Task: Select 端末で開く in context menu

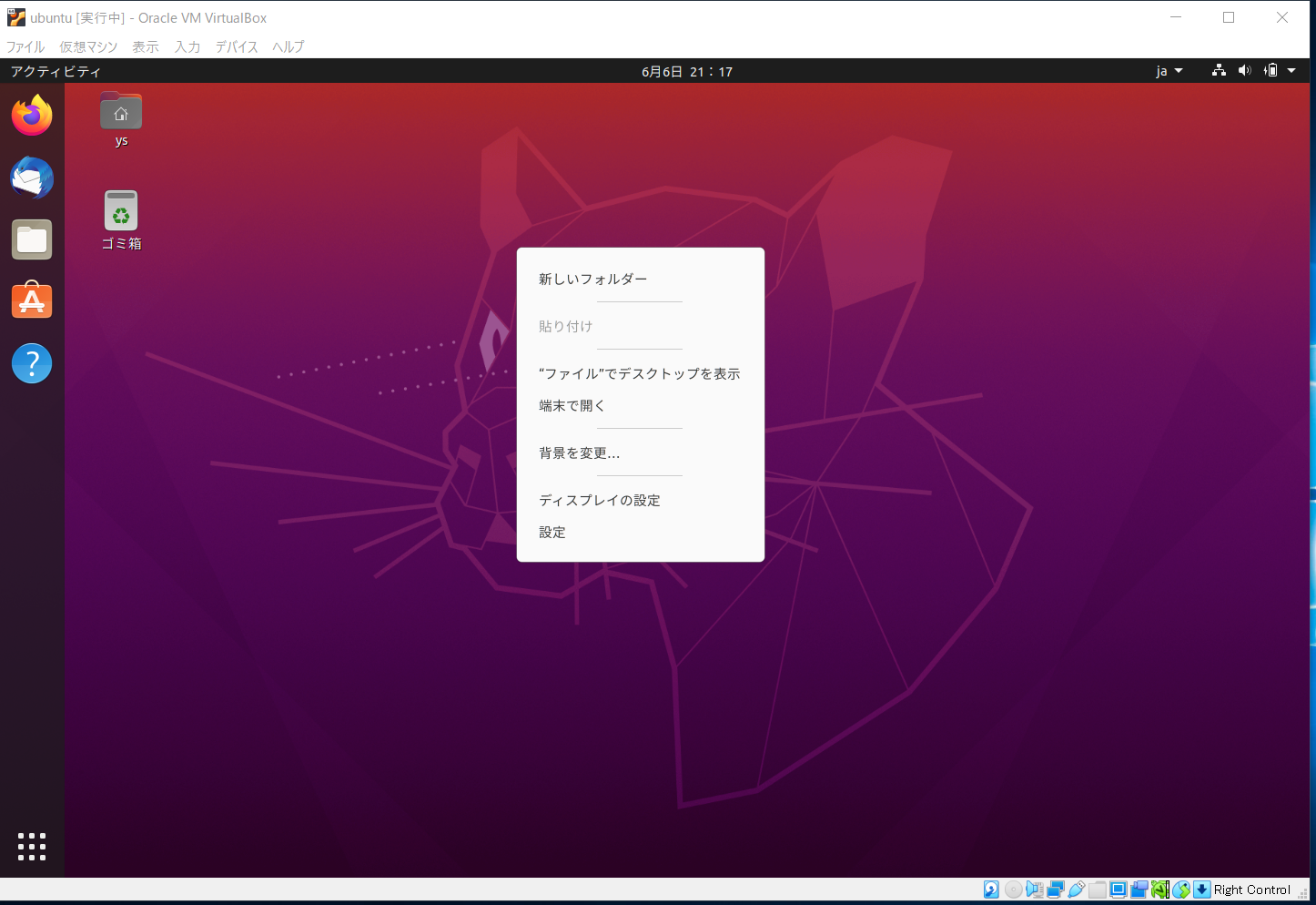Action: click(641, 405)
